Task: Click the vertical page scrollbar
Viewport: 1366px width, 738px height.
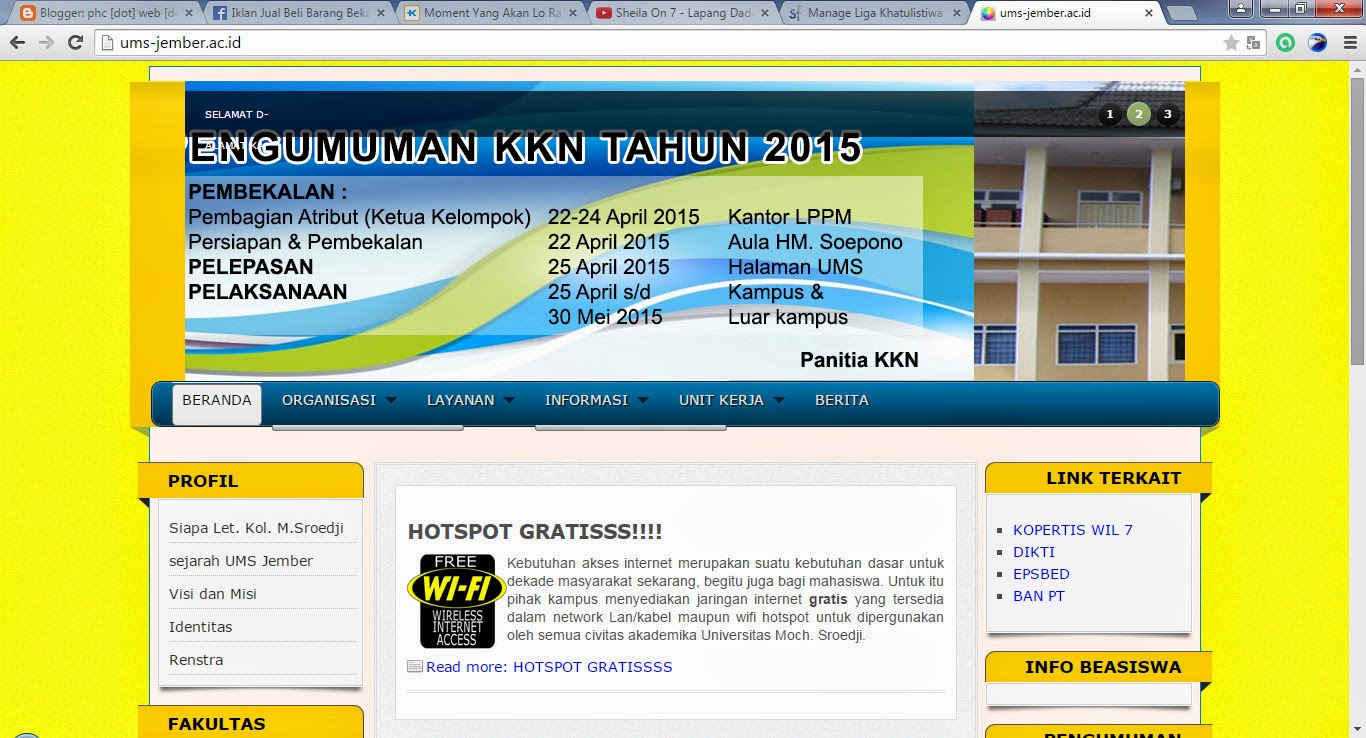Action: [x=1357, y=219]
